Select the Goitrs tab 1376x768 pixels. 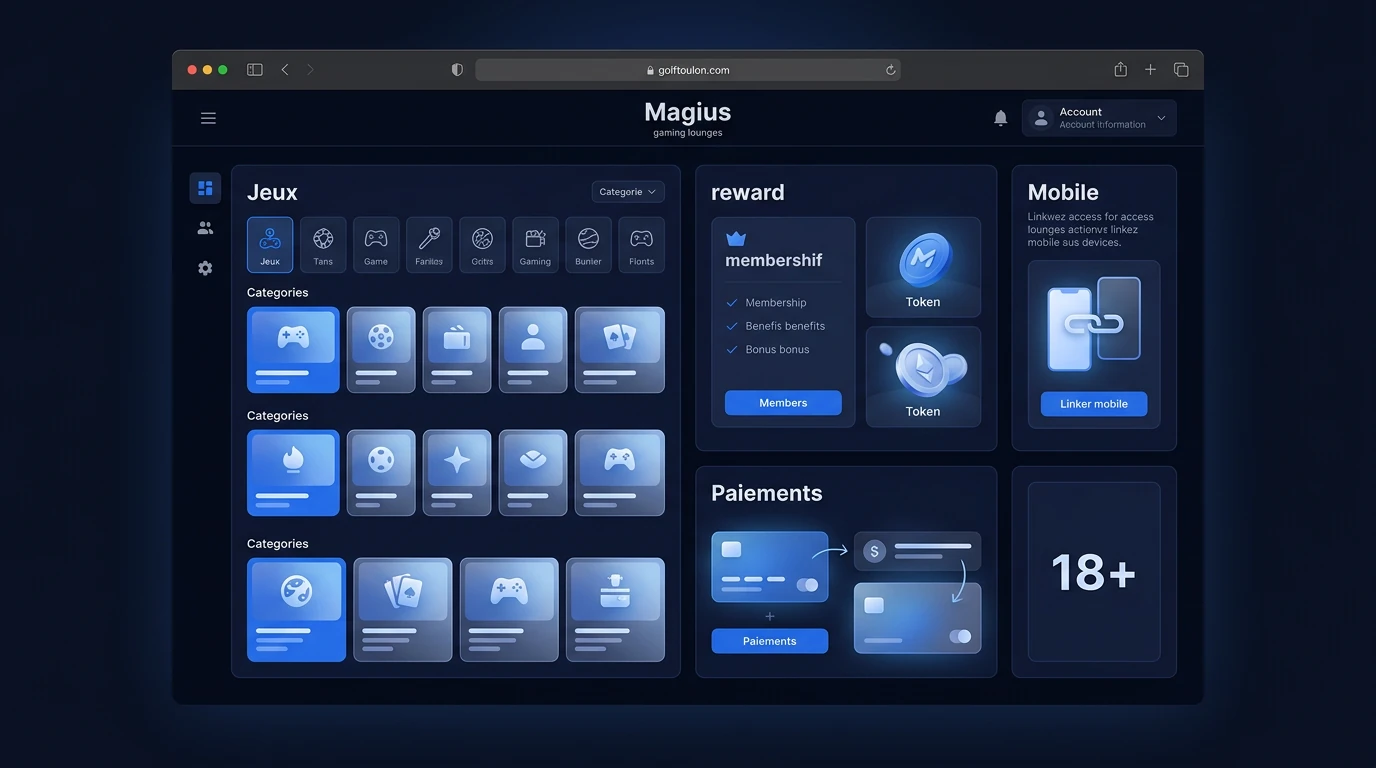point(482,245)
